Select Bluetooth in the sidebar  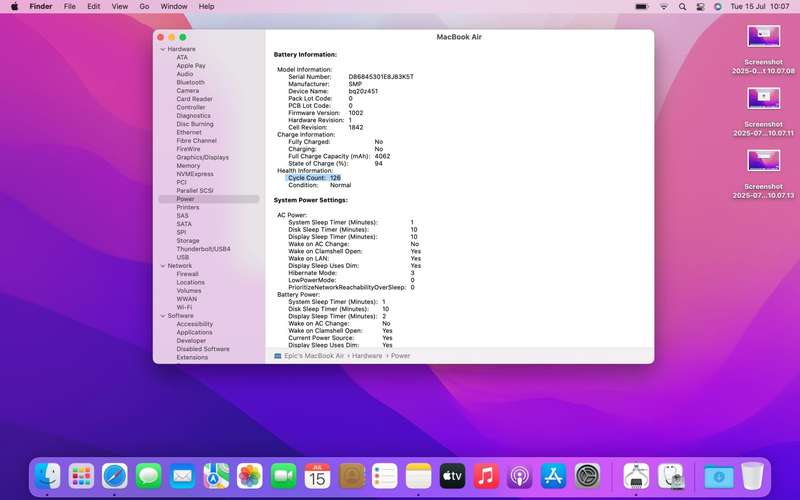point(190,82)
